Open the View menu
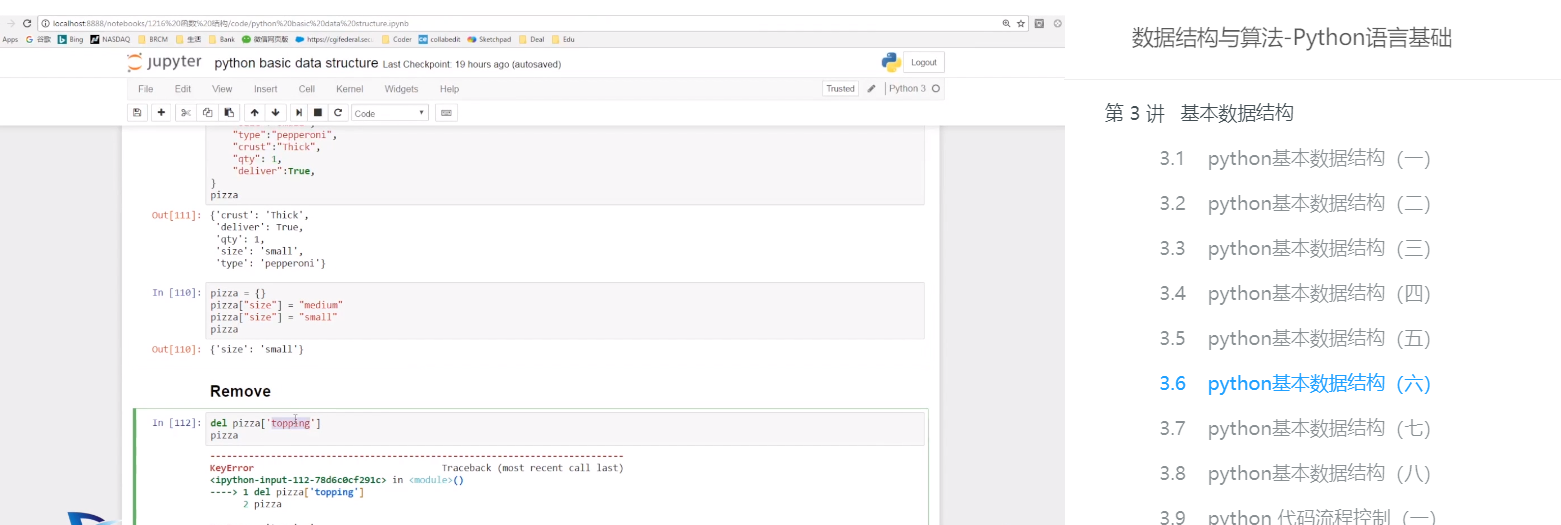 coord(222,89)
